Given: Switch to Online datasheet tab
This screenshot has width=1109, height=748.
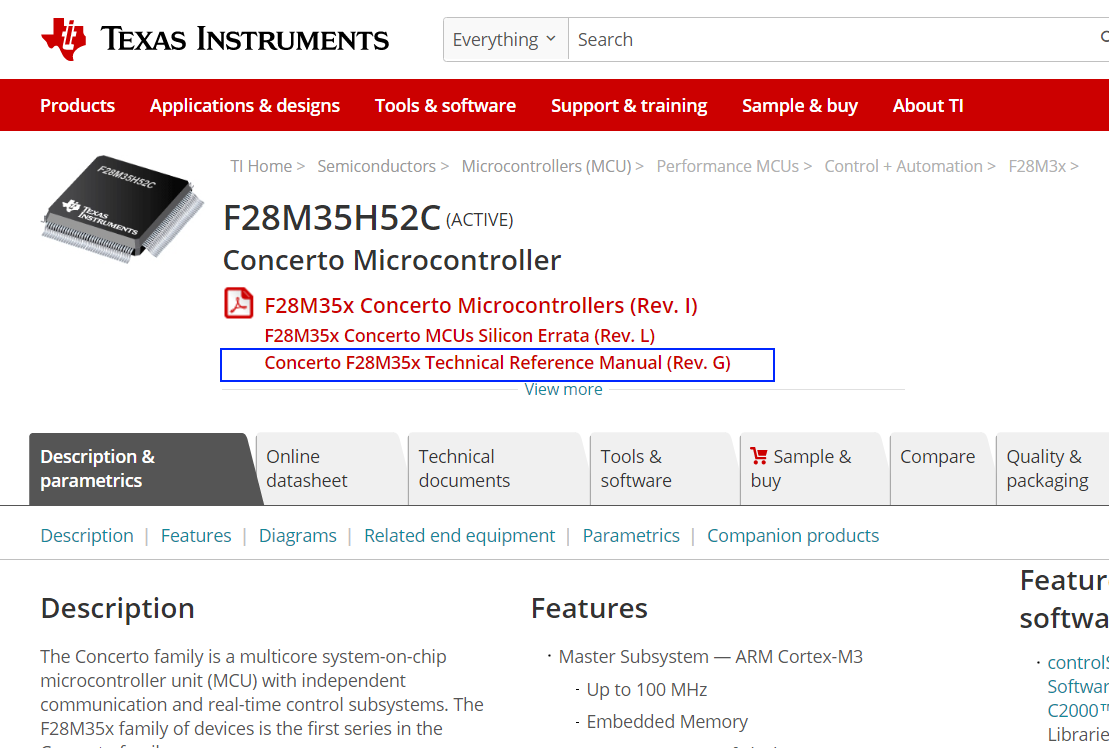Looking at the screenshot, I should (331, 469).
